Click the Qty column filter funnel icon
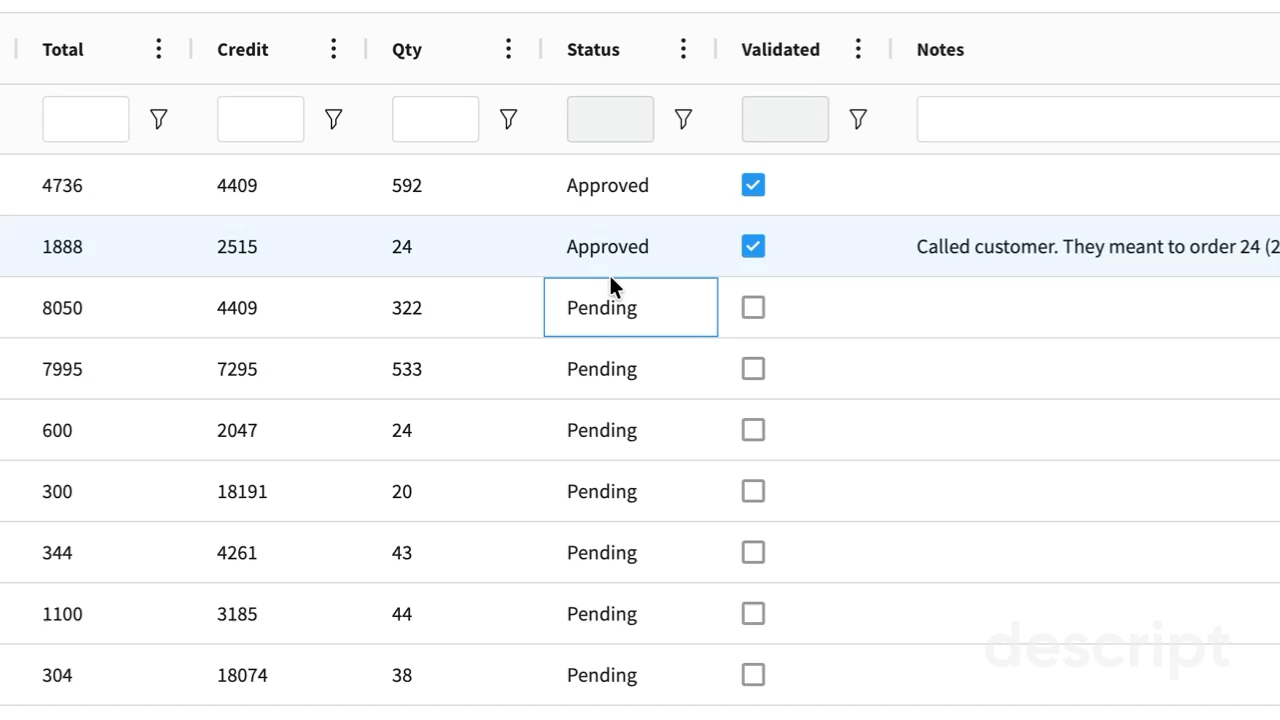Image resolution: width=1280 pixels, height=720 pixels. click(508, 120)
